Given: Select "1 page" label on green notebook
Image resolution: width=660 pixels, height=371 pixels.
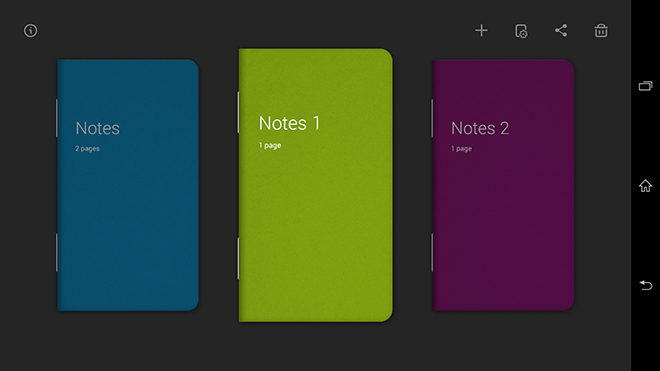Looking at the screenshot, I should (x=270, y=145).
